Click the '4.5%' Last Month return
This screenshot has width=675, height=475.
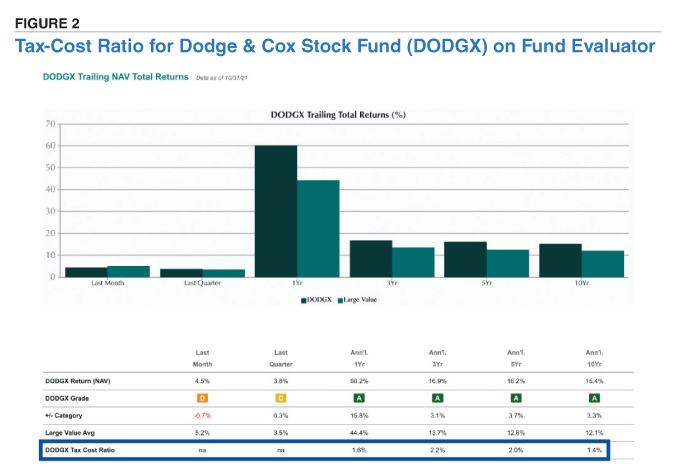point(202,381)
